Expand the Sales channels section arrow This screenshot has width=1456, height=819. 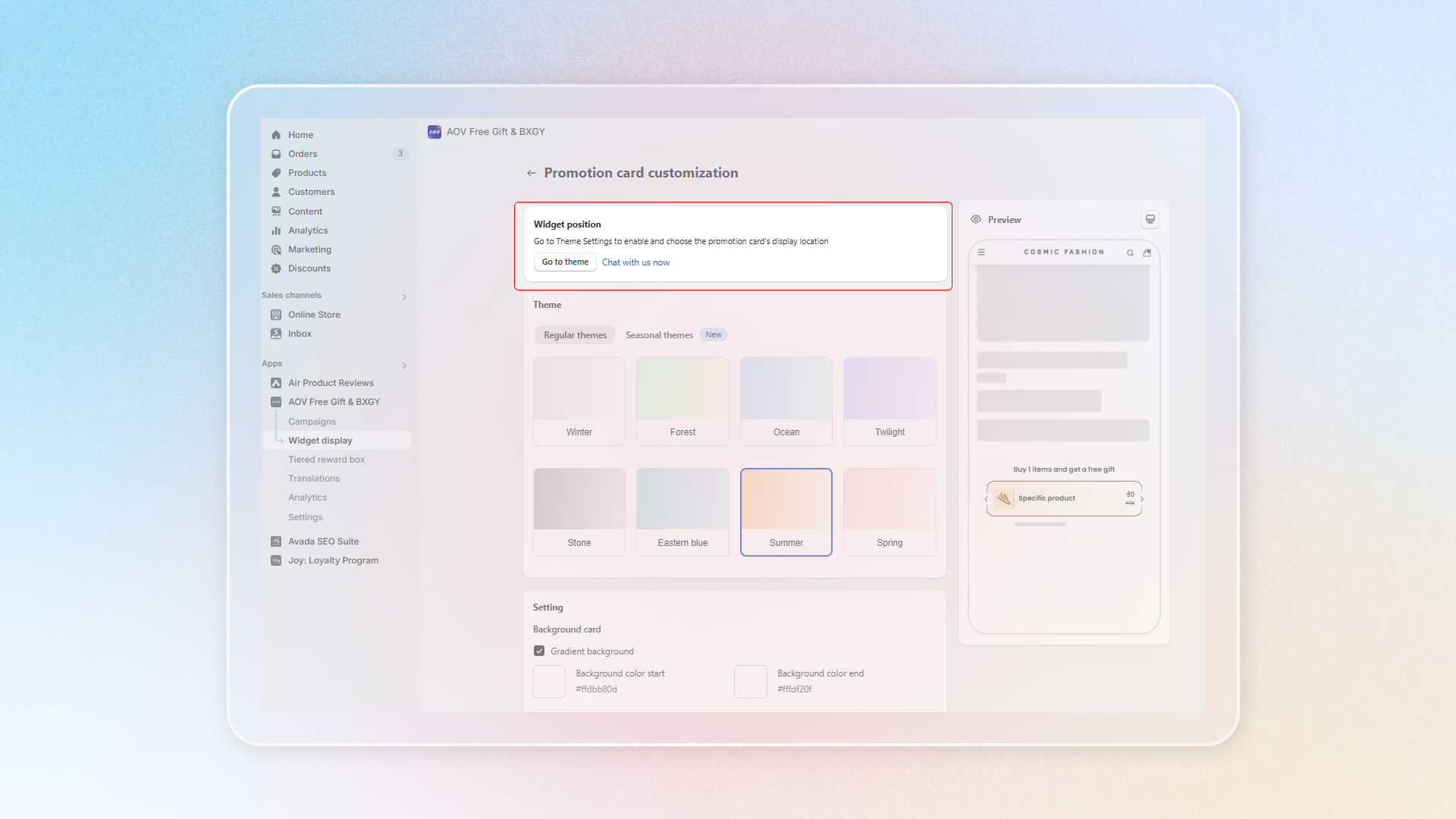pyautogui.click(x=404, y=297)
